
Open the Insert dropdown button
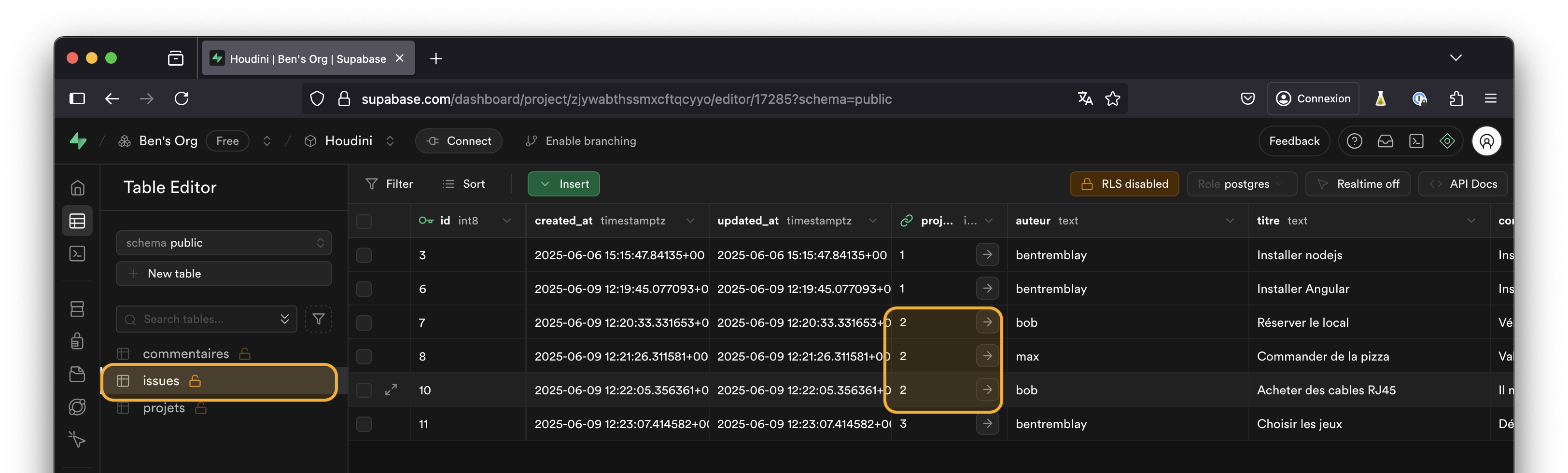[x=564, y=184]
